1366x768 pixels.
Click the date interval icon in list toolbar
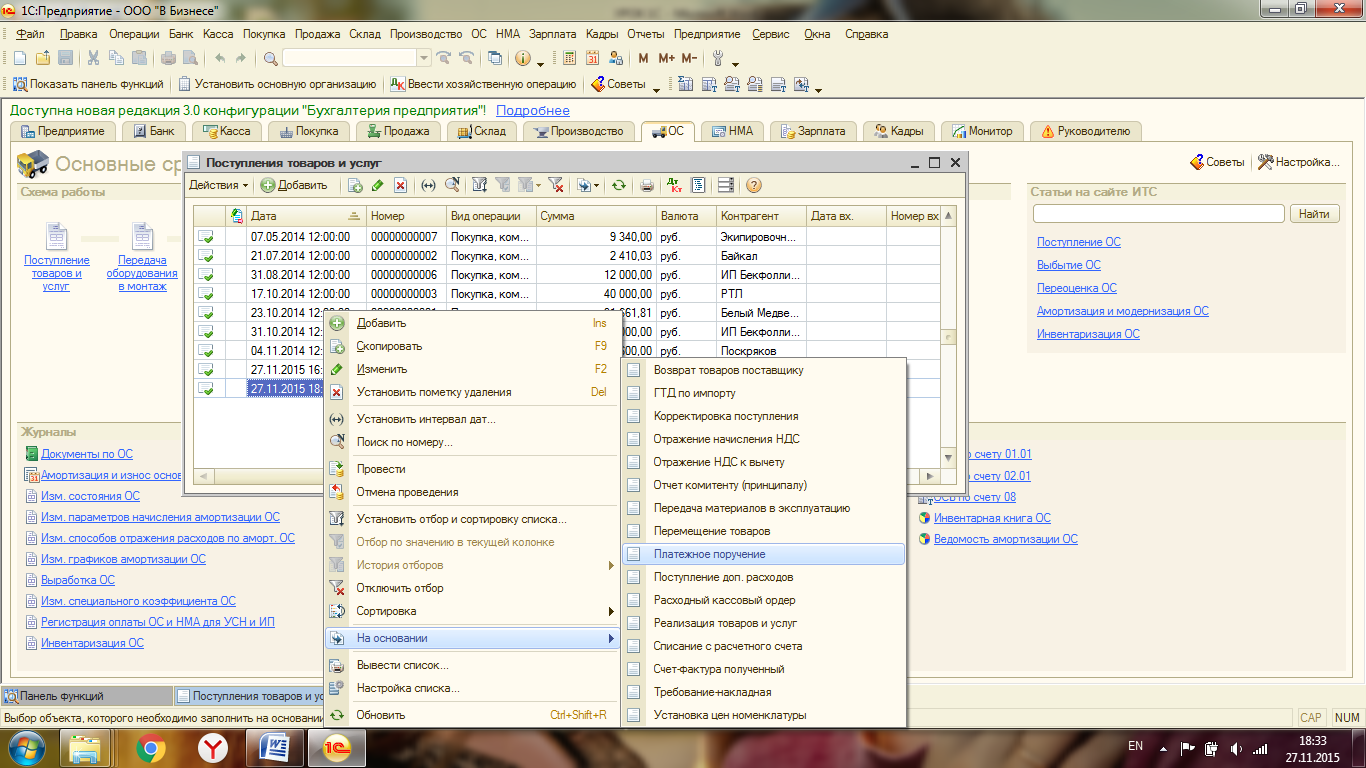coord(429,185)
